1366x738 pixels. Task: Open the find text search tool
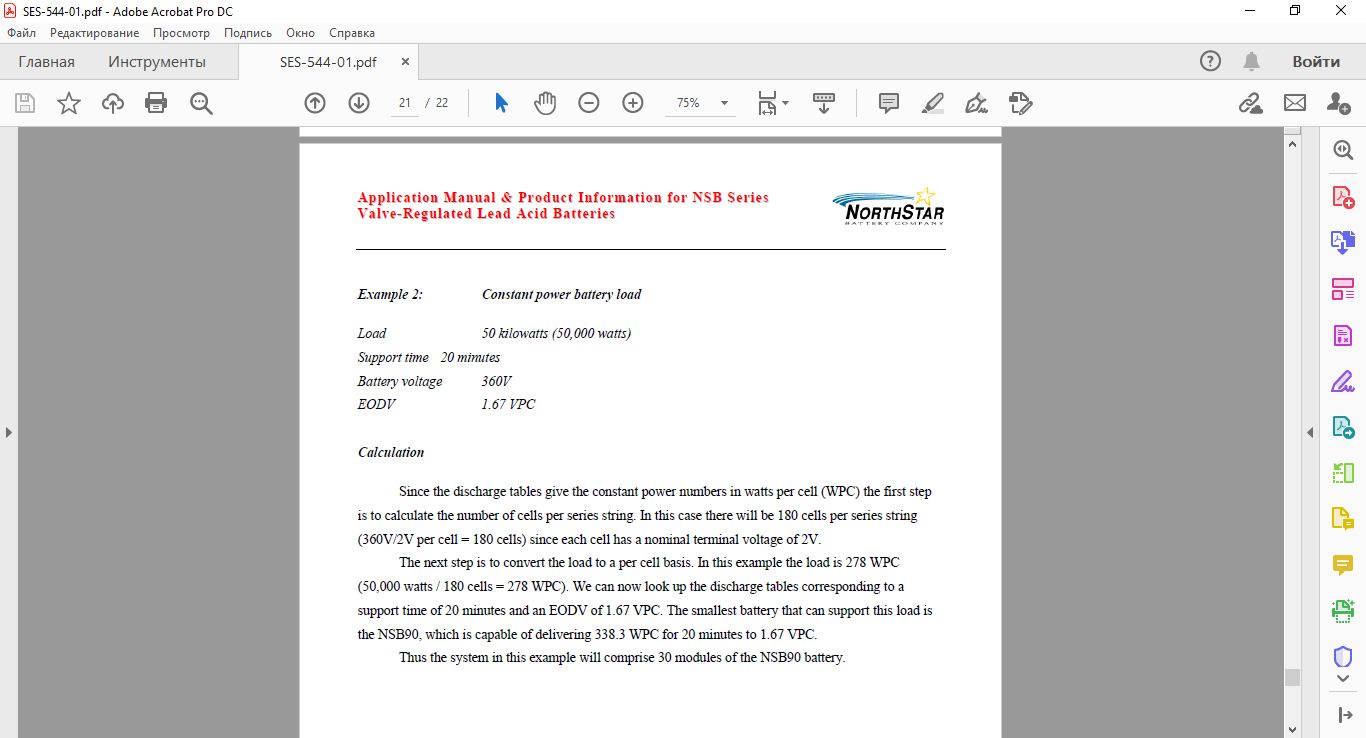coord(201,103)
